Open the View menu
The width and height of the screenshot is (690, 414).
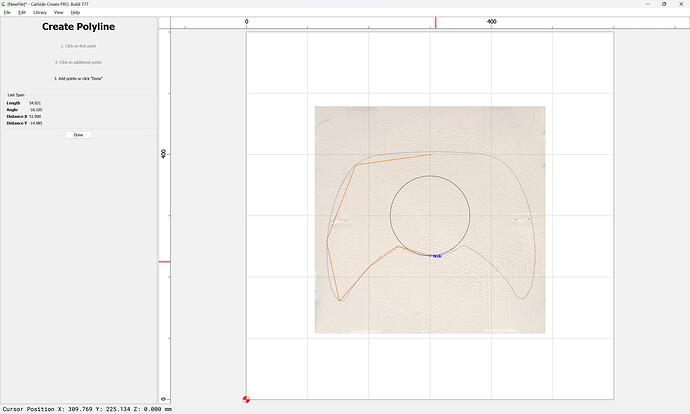(x=59, y=12)
